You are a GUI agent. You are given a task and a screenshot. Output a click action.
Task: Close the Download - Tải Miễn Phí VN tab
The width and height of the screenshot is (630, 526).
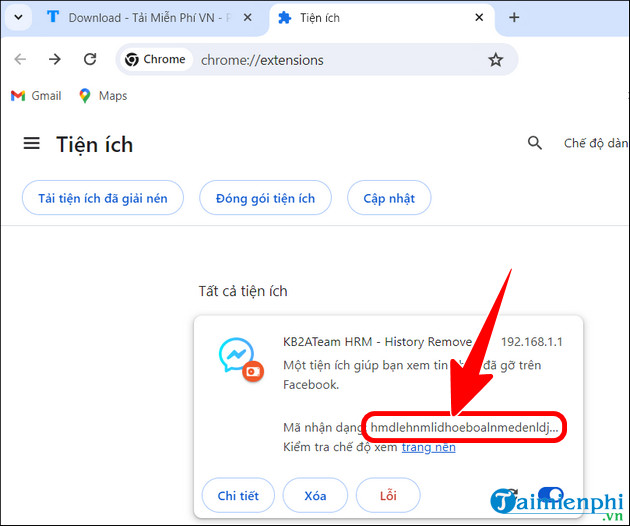248,17
